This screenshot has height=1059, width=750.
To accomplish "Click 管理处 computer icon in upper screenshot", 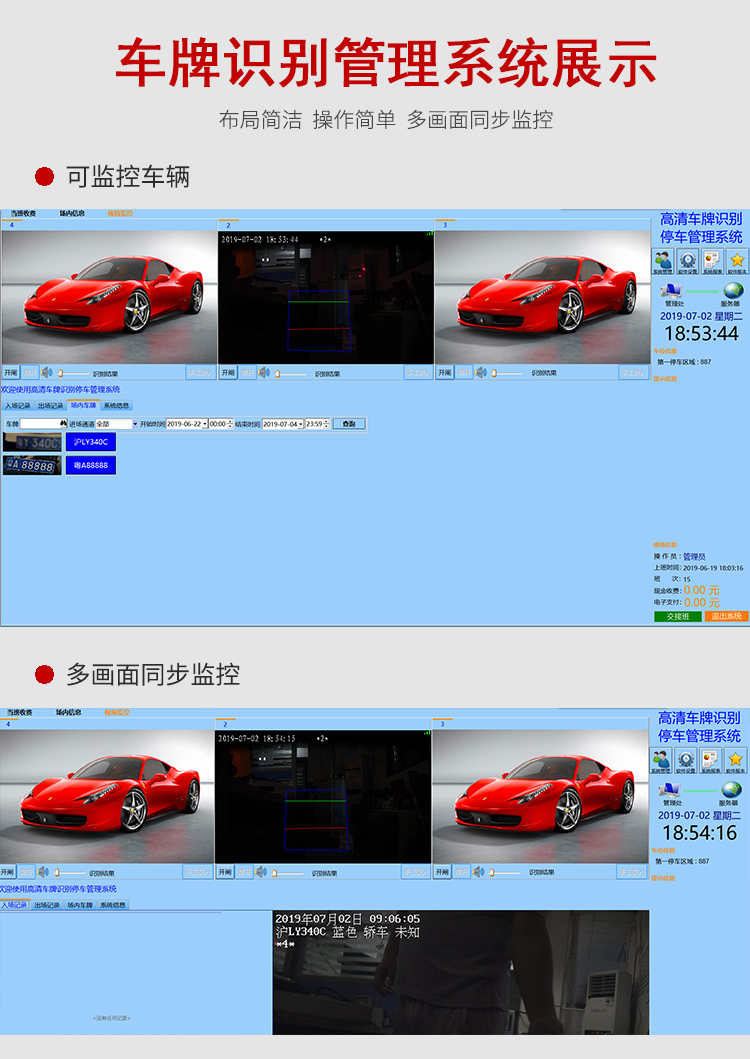I will coord(673,292).
